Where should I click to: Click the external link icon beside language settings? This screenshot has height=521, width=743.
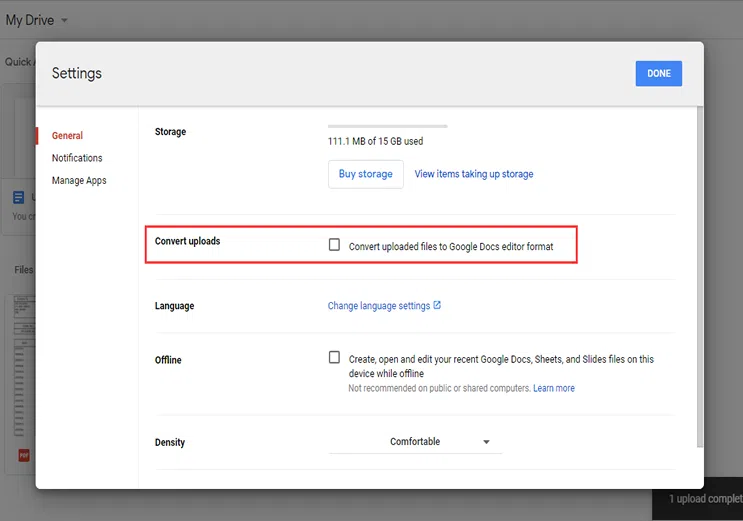point(437,305)
